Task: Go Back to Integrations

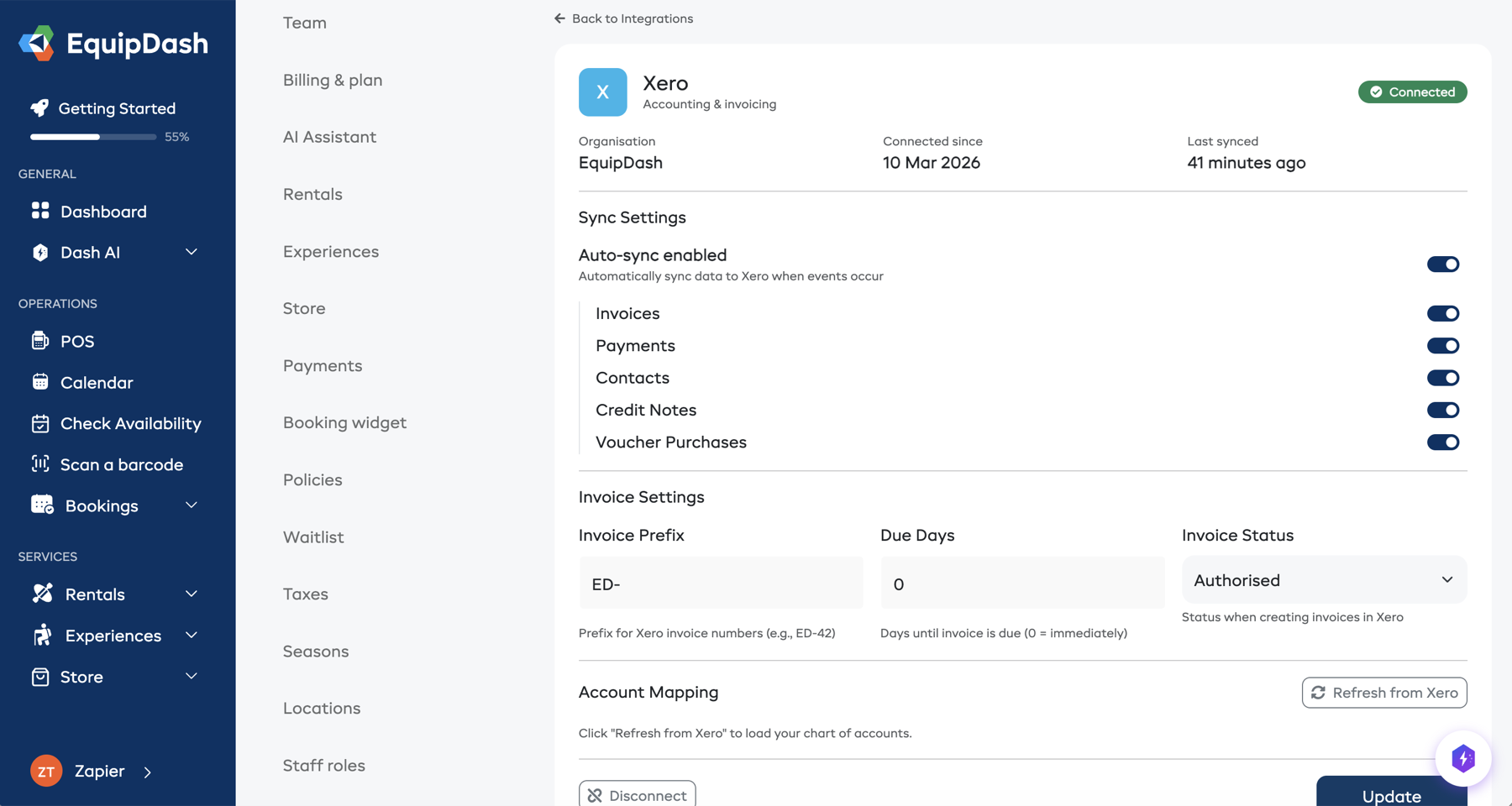Action: pos(623,18)
